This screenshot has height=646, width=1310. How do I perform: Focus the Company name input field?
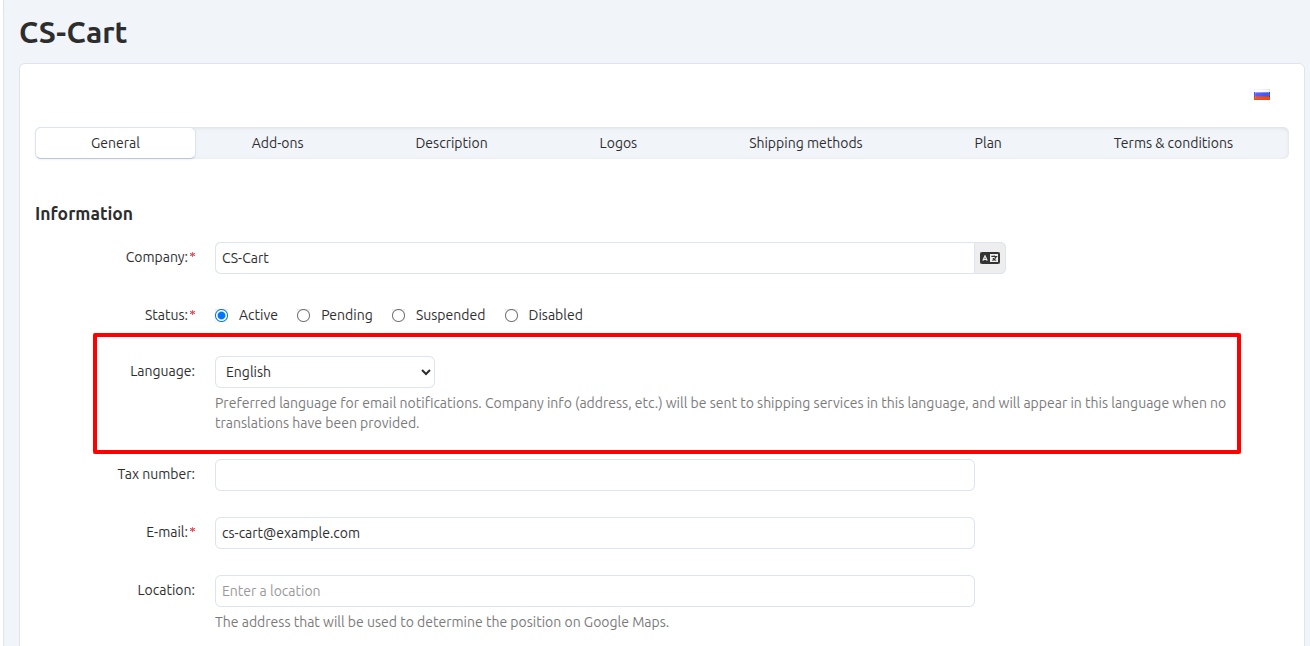click(x=595, y=258)
